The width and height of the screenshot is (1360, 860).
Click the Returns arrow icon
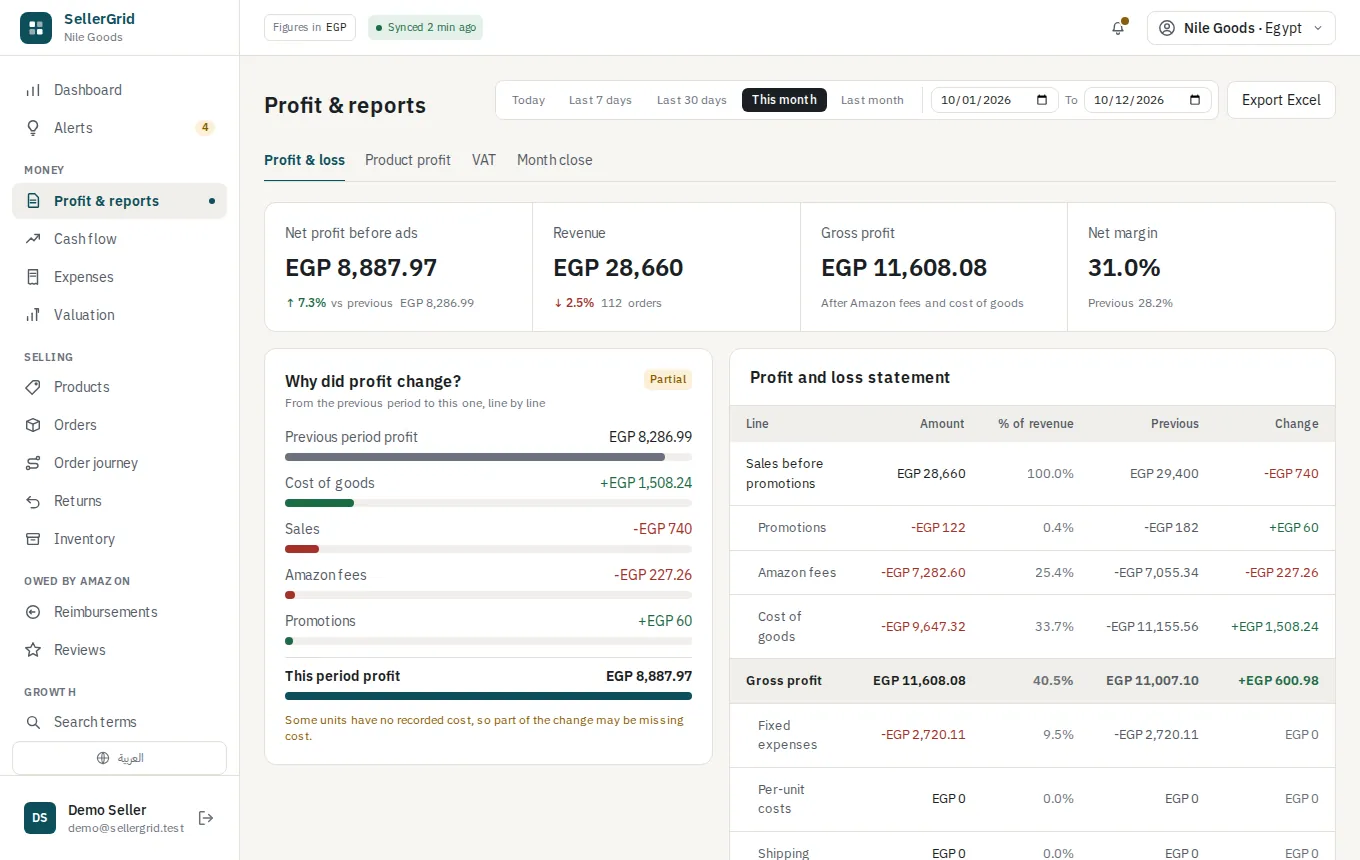click(33, 501)
